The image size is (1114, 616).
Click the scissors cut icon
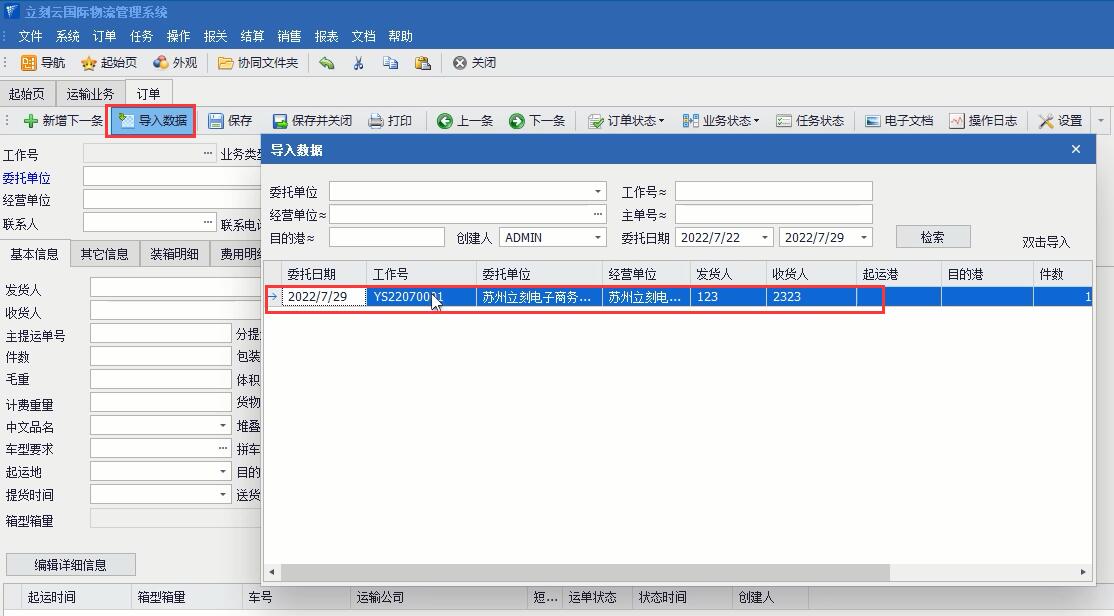pyautogui.click(x=359, y=63)
